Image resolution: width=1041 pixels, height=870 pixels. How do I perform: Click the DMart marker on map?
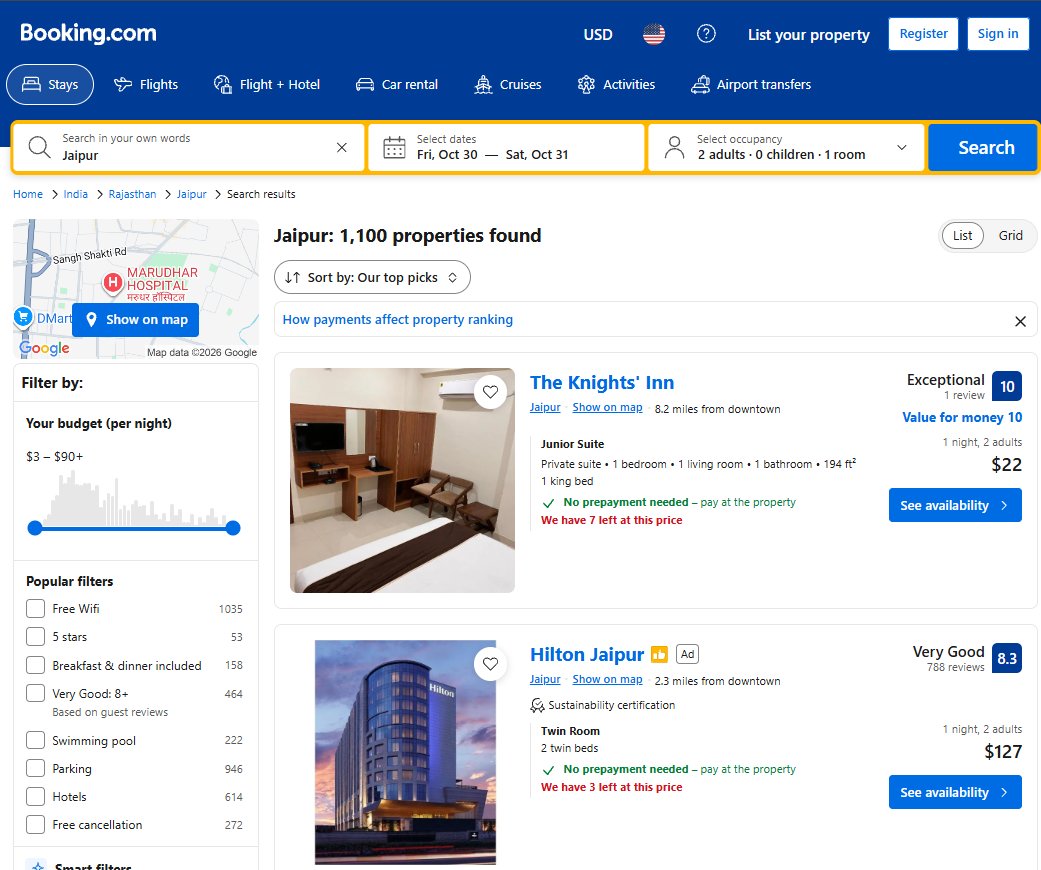coord(23,317)
